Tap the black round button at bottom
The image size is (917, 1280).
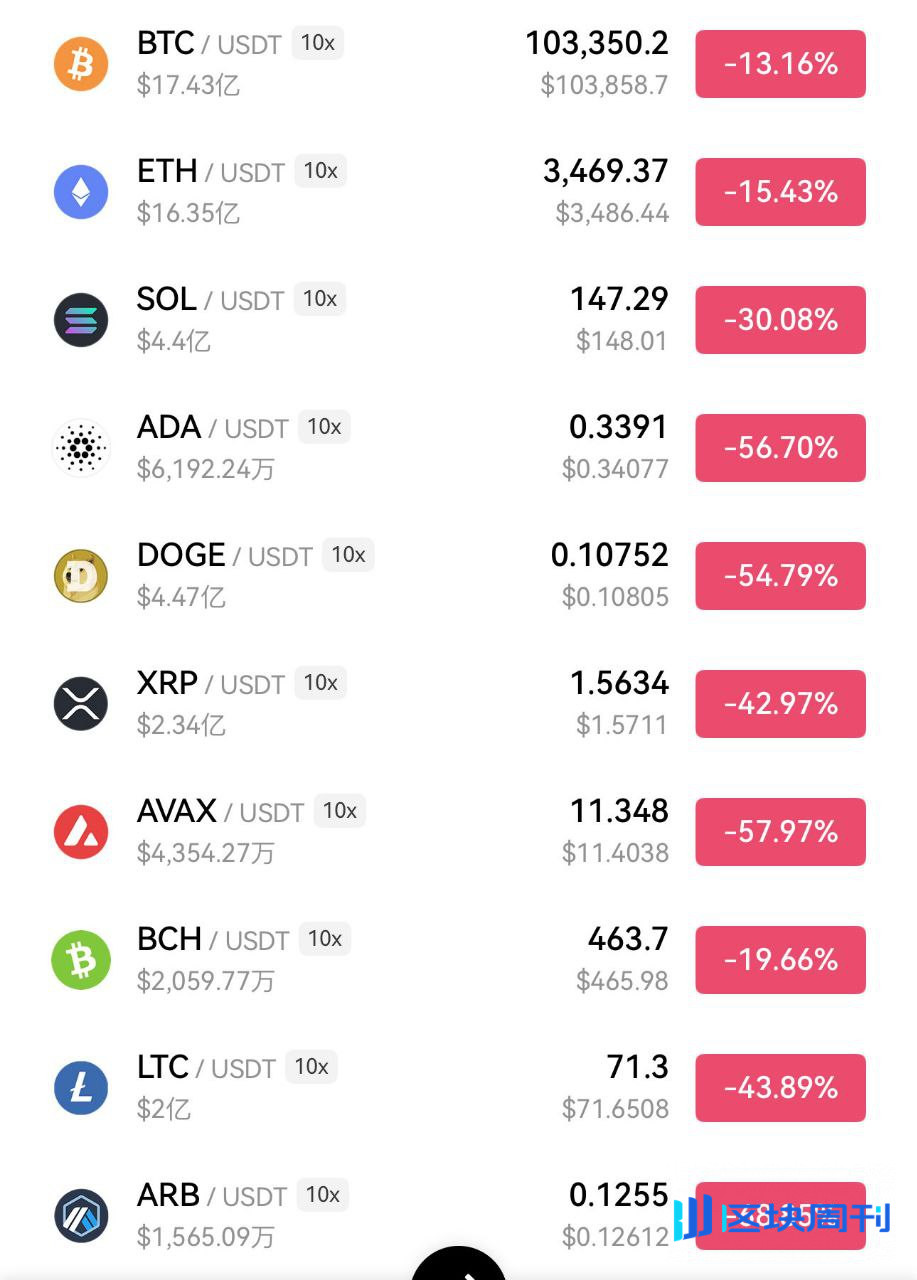tap(459, 1266)
